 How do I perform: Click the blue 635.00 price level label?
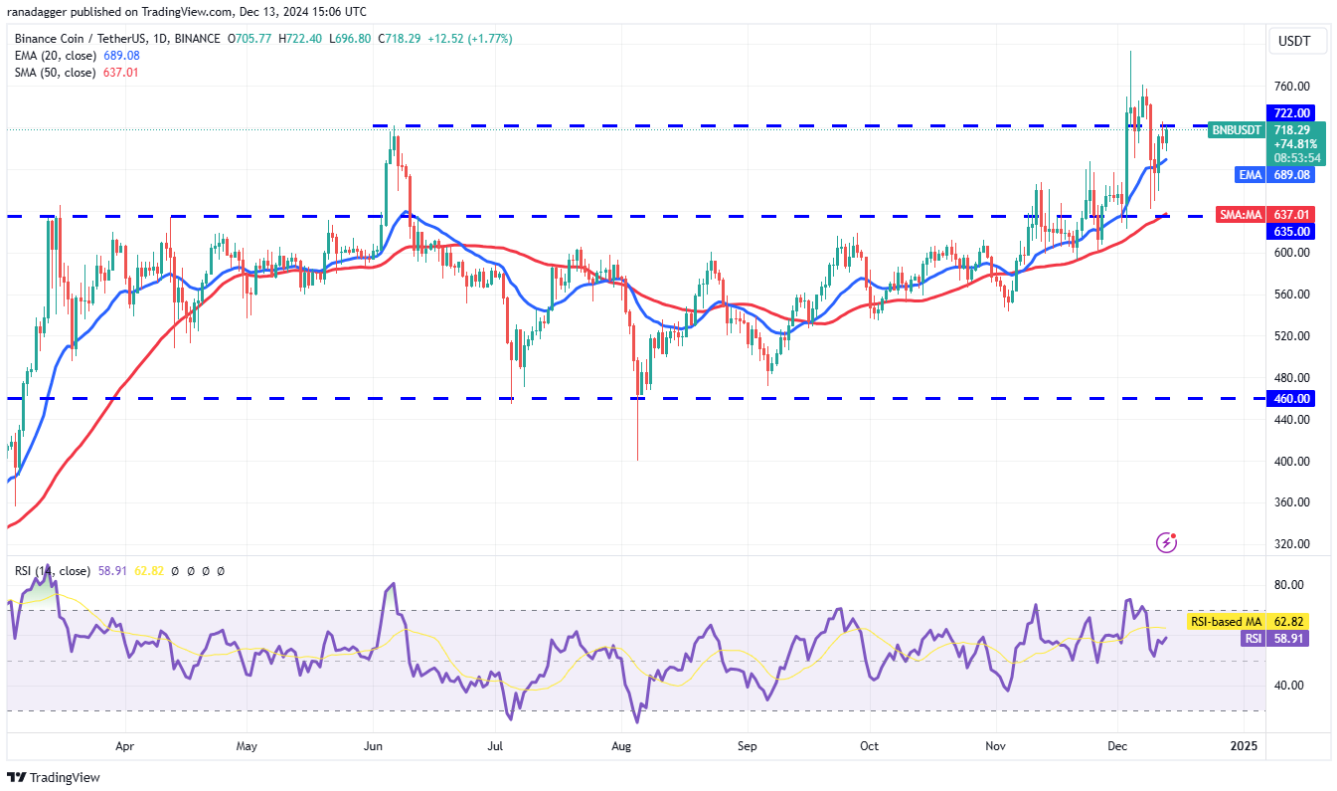tap(1291, 231)
